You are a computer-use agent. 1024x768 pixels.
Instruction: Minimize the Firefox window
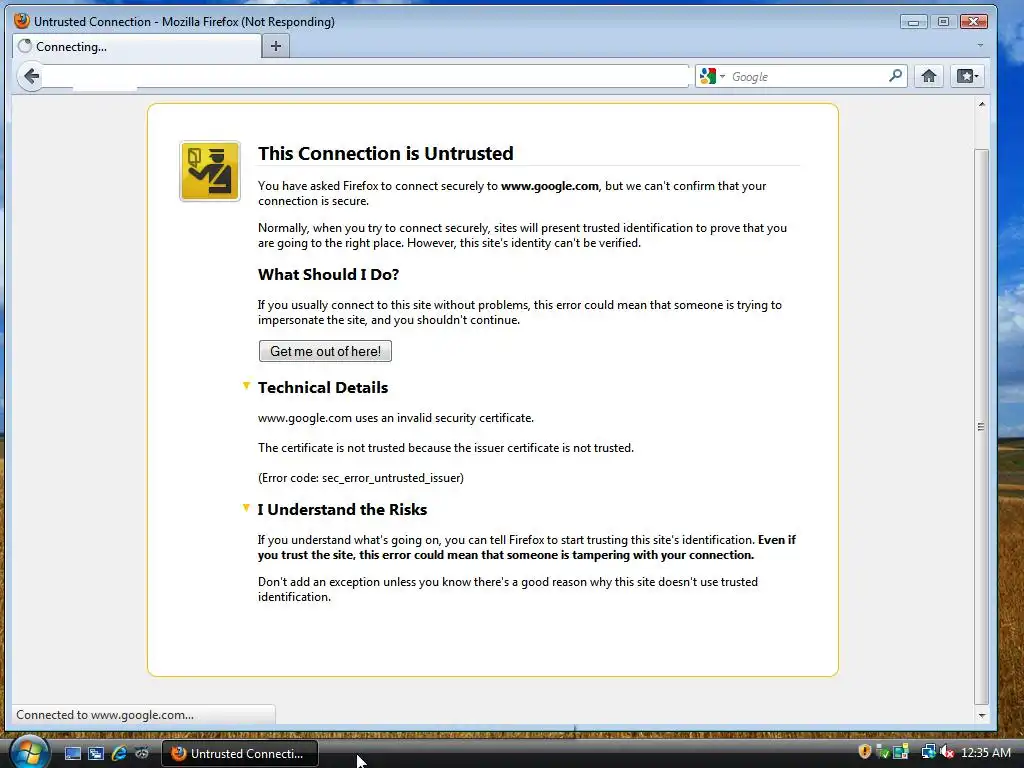(913, 22)
